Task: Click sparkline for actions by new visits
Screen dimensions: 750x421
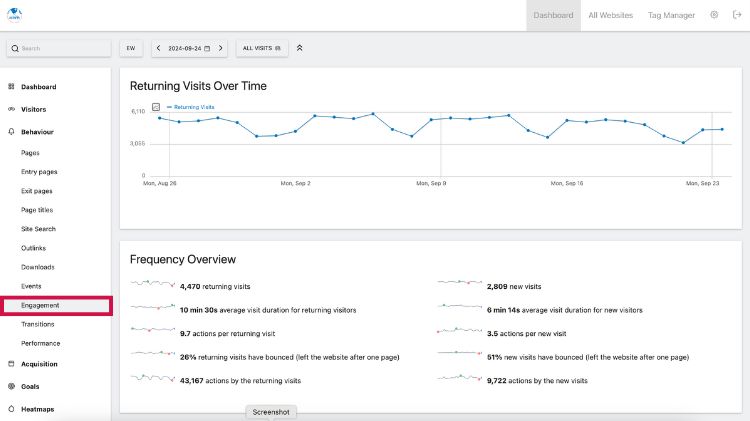Action: click(460, 377)
